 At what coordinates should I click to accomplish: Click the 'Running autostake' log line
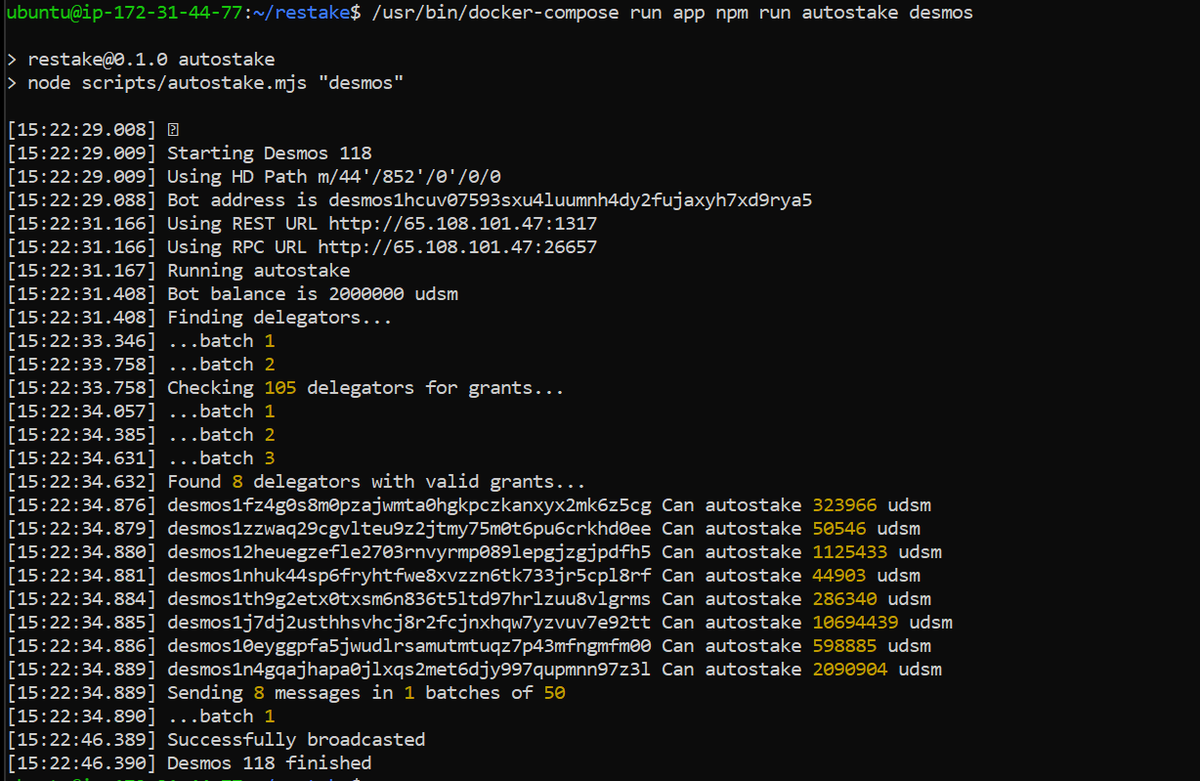pos(258,271)
